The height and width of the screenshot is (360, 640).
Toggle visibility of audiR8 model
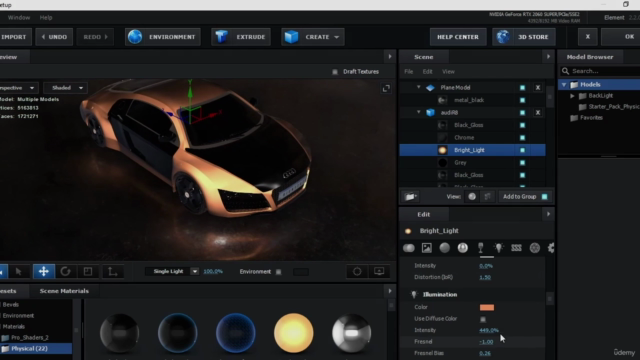522,113
